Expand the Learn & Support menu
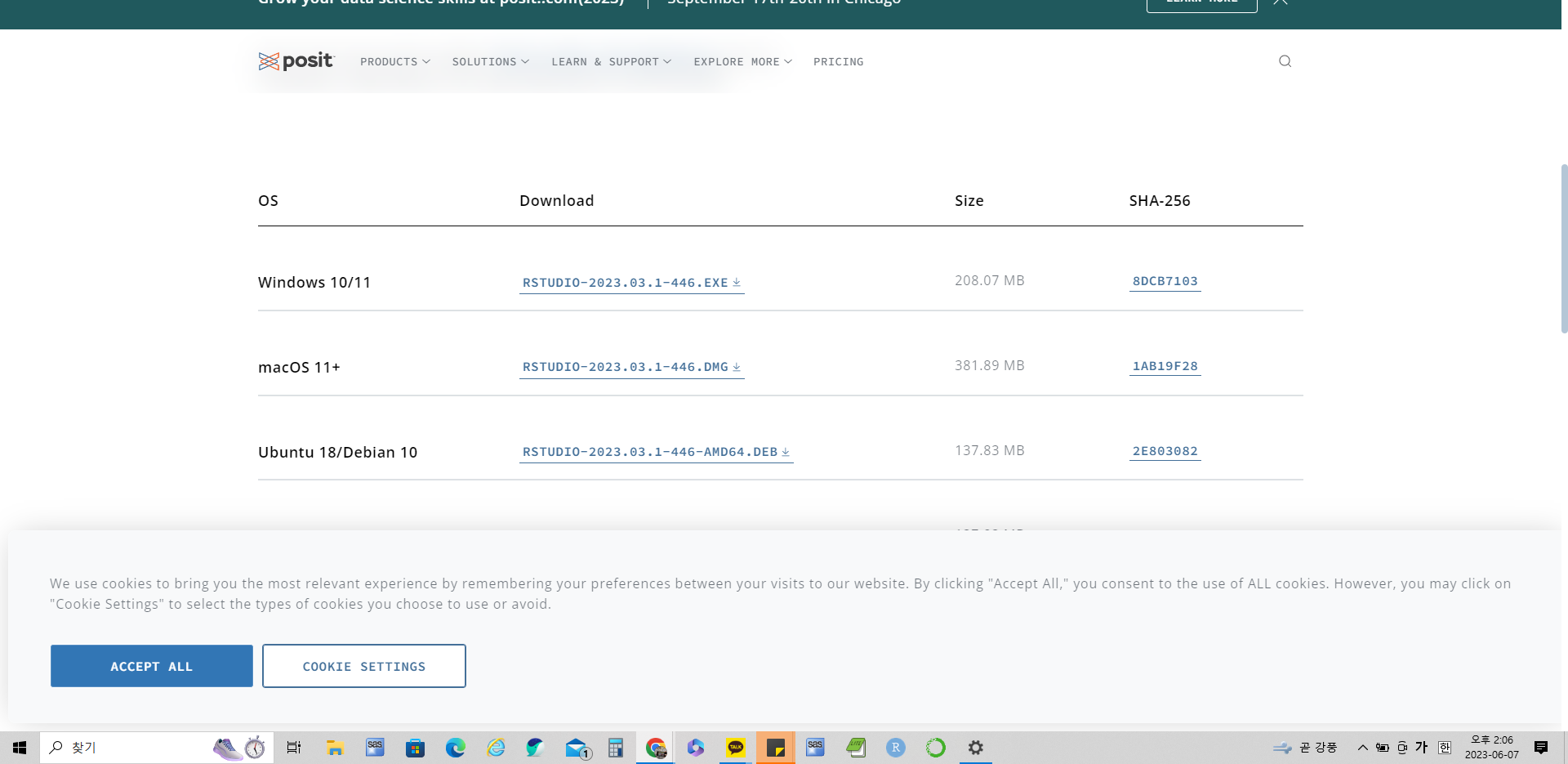1568x764 pixels. (x=612, y=61)
